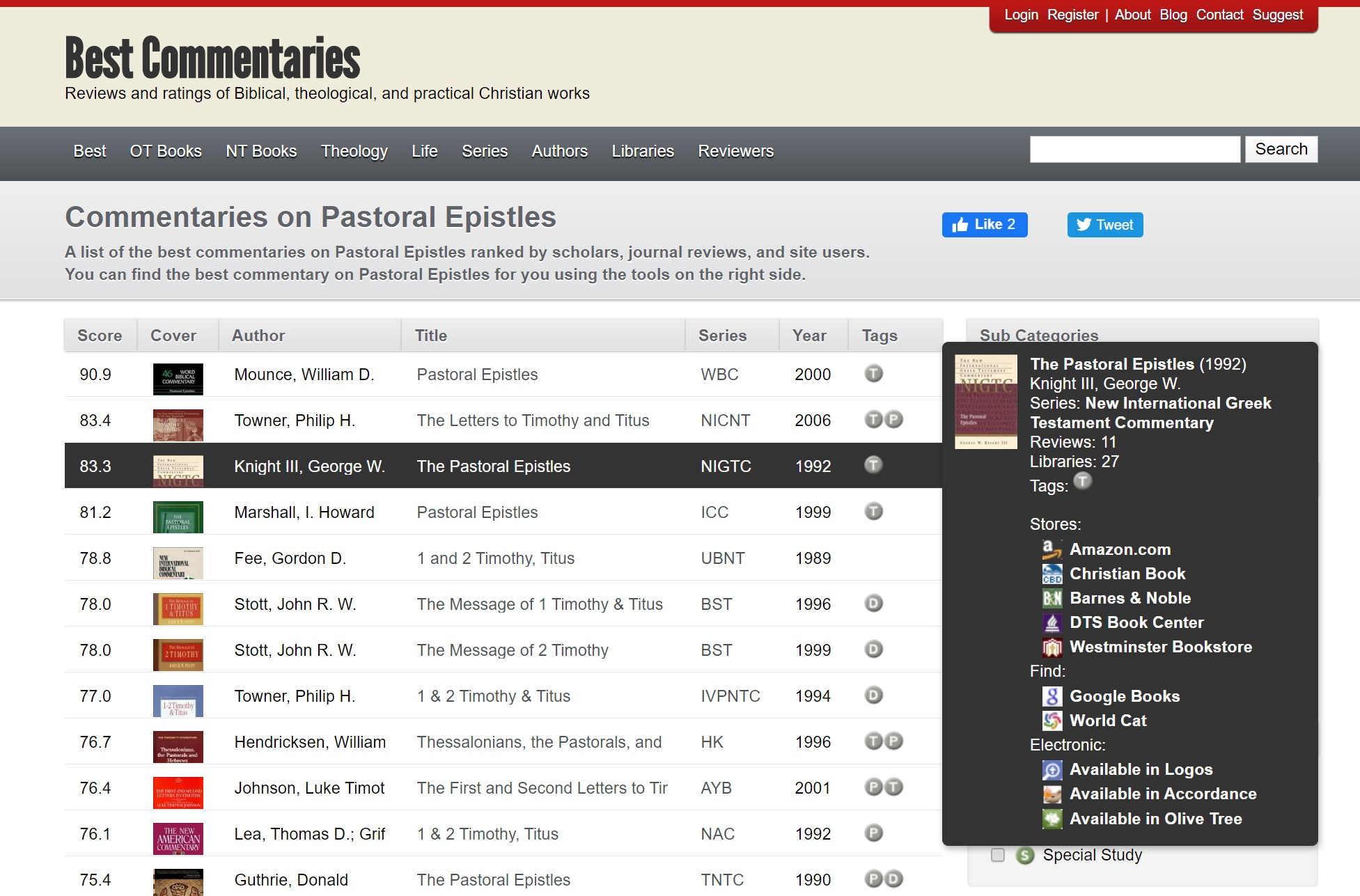1360x896 pixels.
Task: Open the Theology menu item
Action: click(354, 151)
